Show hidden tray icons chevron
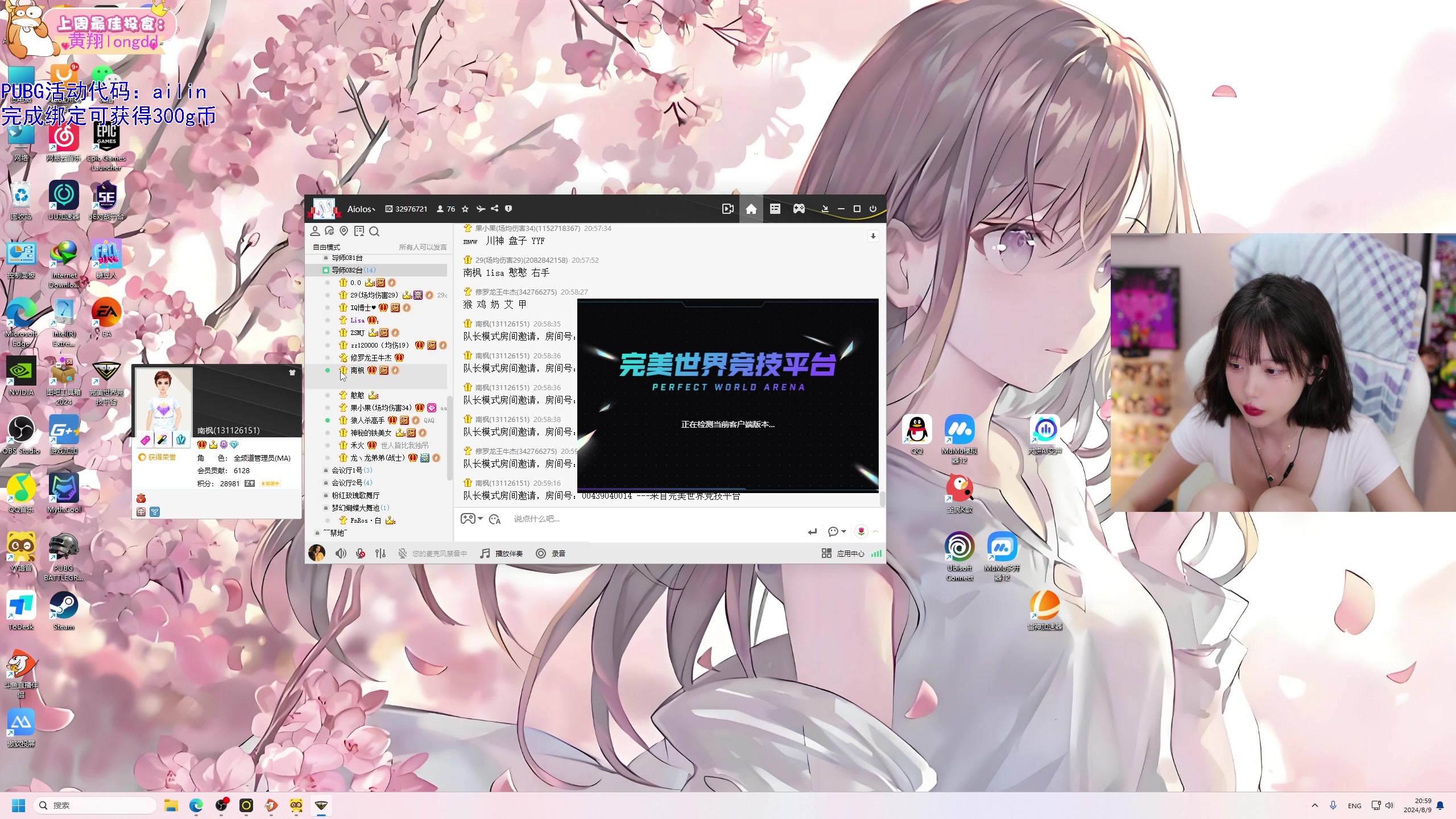This screenshot has height=819, width=1456. tap(1315, 805)
